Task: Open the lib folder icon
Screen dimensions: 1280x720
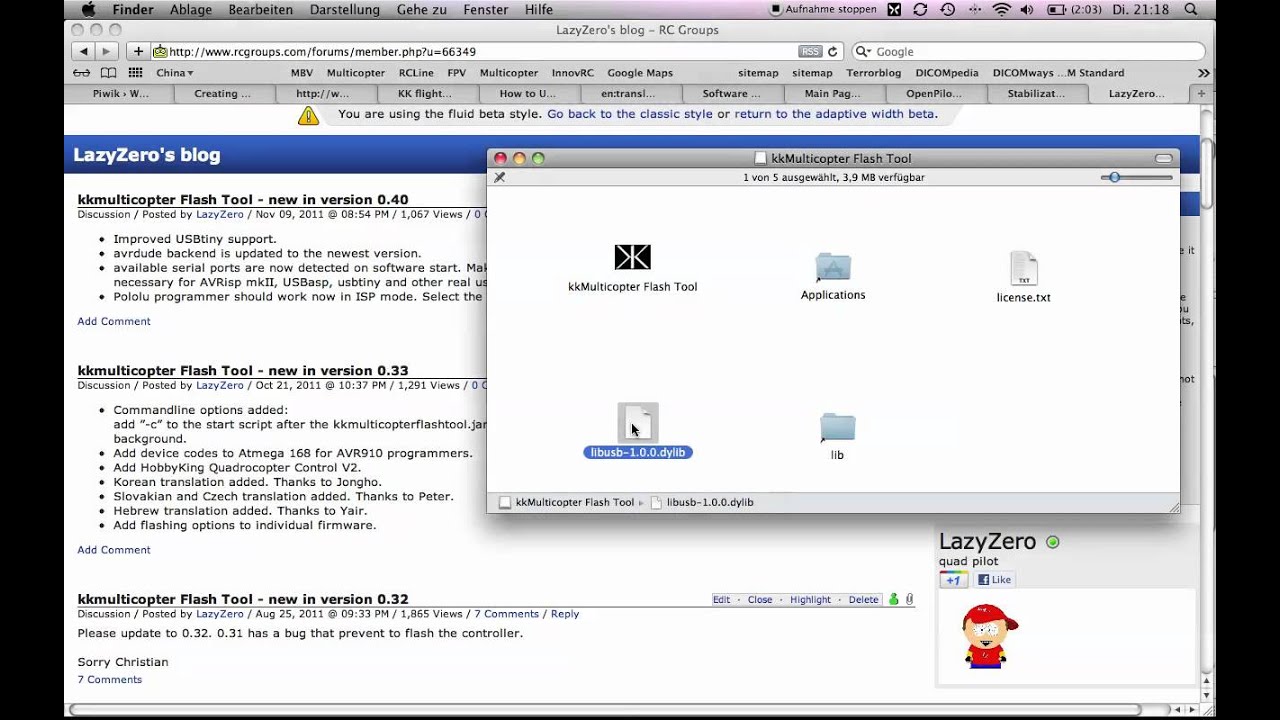Action: [x=837, y=428]
